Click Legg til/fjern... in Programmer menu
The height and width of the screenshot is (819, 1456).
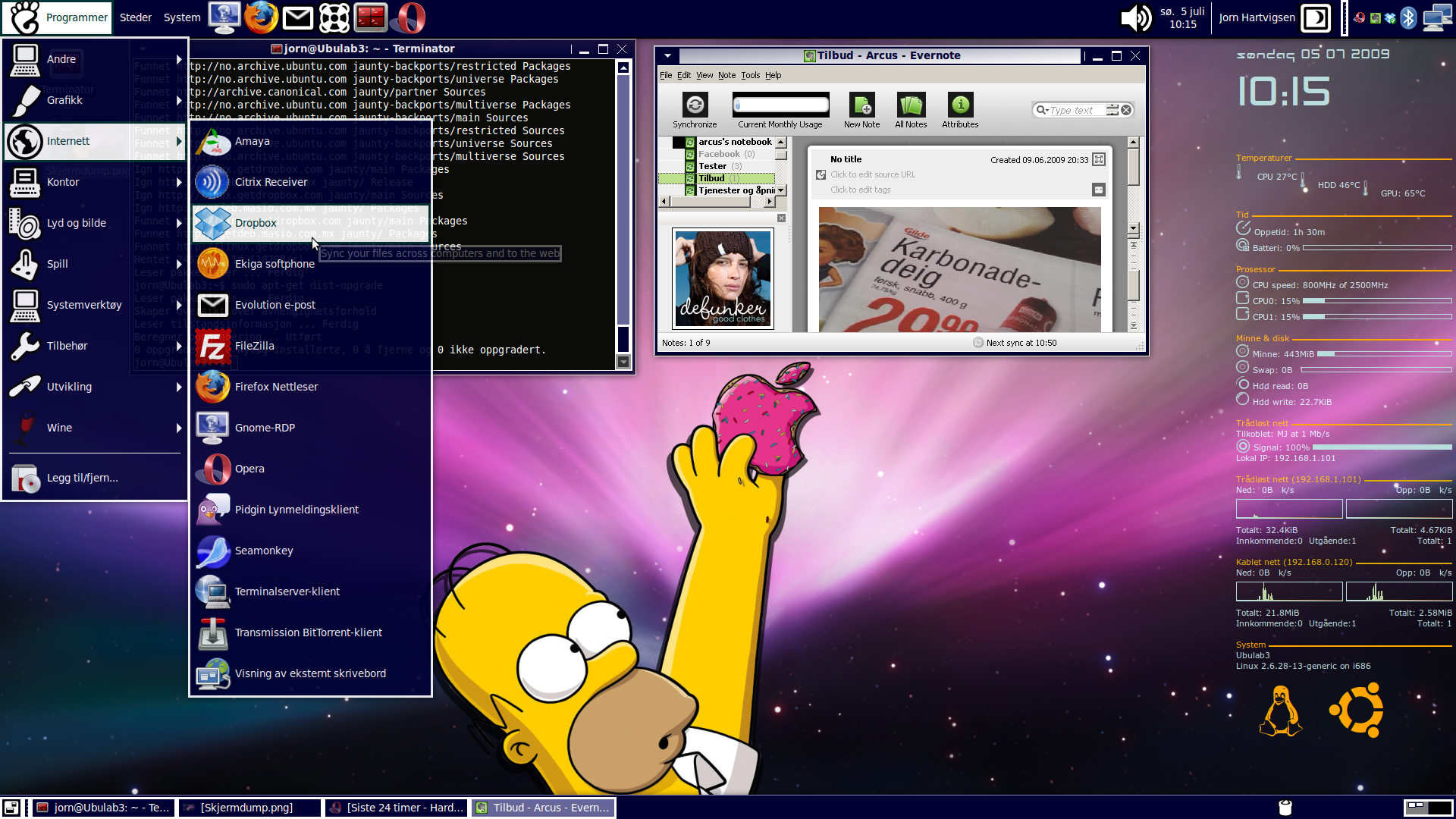tap(95, 478)
